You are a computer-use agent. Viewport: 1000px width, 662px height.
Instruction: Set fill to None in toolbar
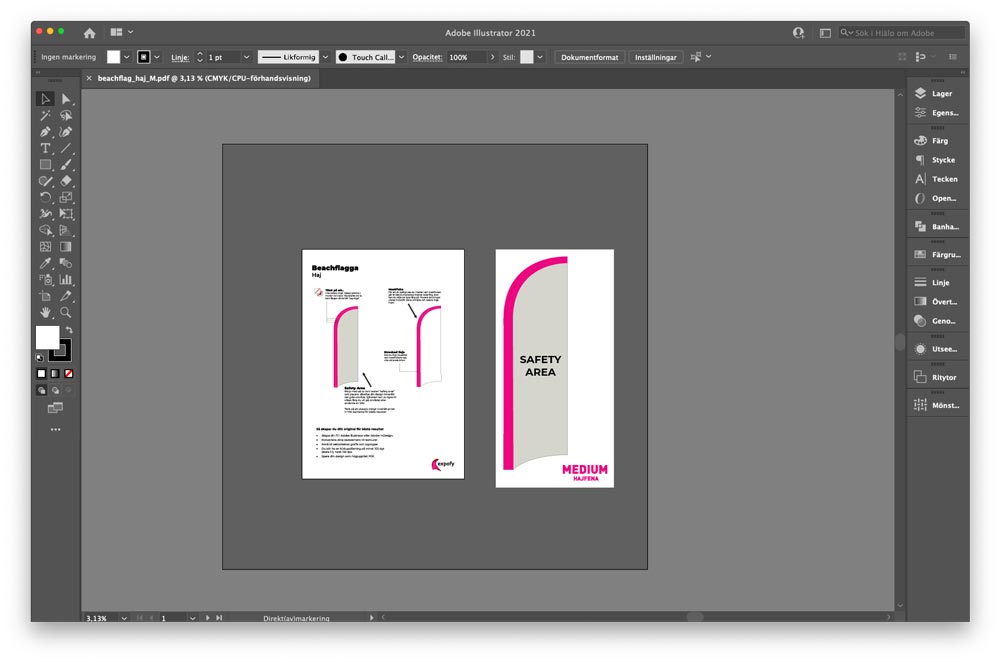point(68,373)
